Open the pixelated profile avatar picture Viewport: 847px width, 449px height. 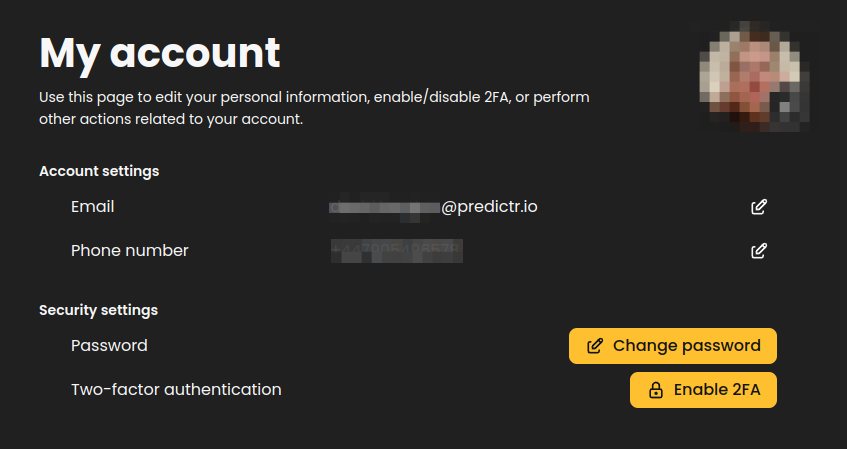point(754,76)
